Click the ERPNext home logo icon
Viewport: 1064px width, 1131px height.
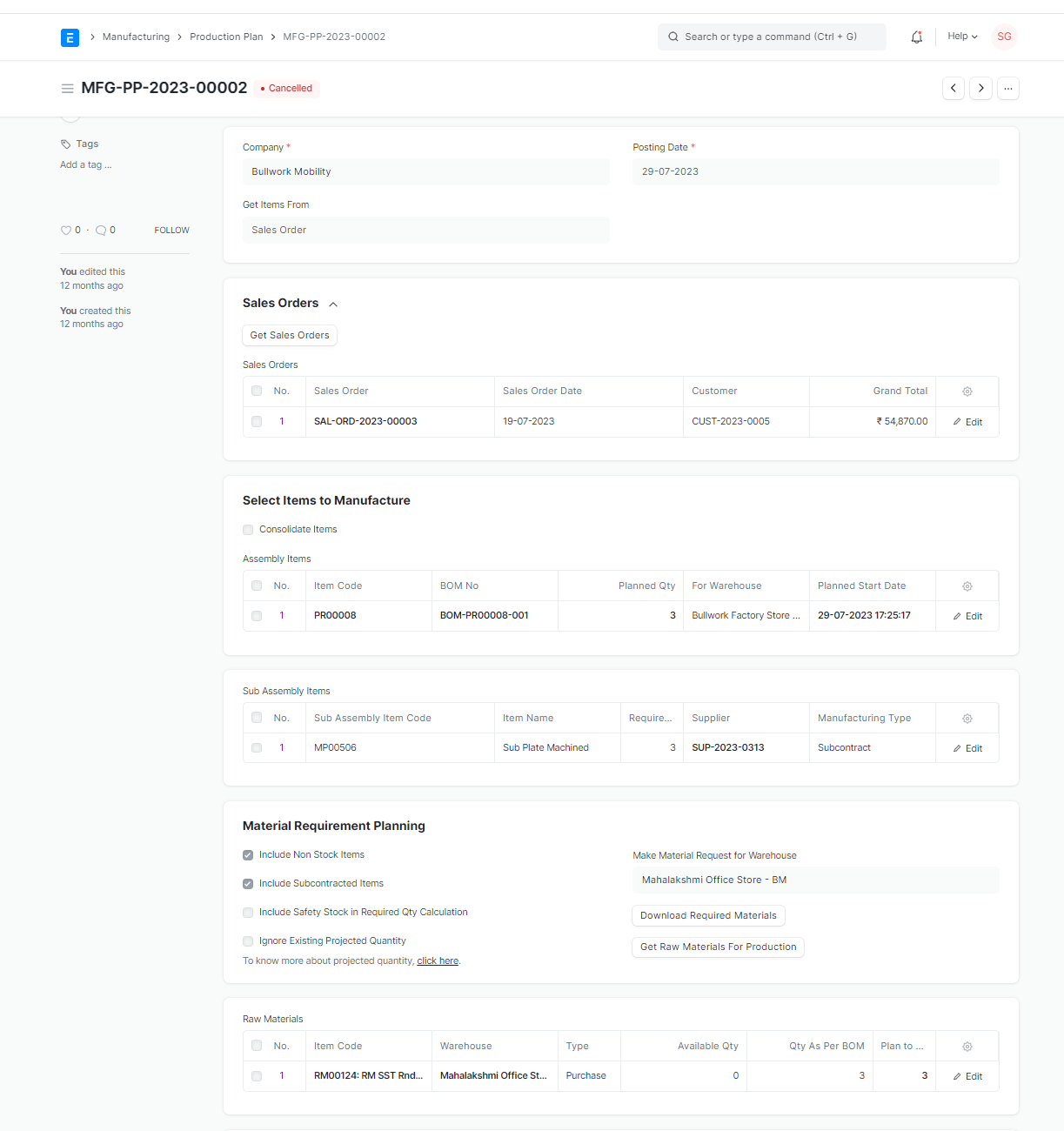(70, 37)
